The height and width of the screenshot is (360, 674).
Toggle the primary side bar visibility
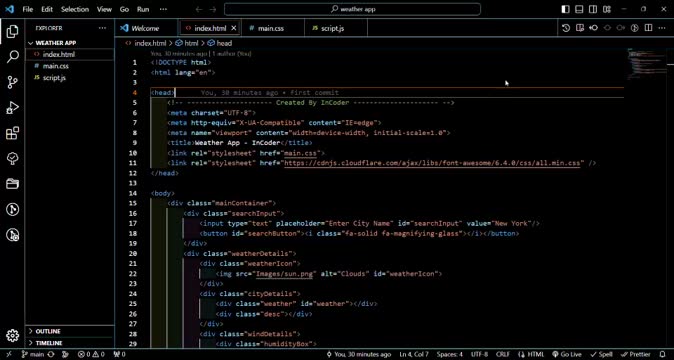coord(566,9)
